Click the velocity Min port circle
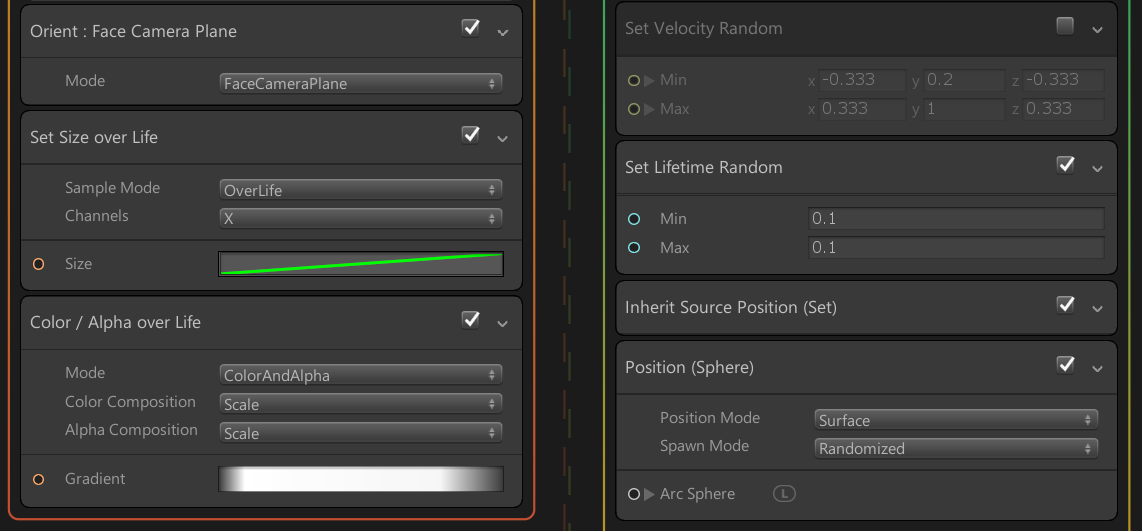 [x=634, y=80]
